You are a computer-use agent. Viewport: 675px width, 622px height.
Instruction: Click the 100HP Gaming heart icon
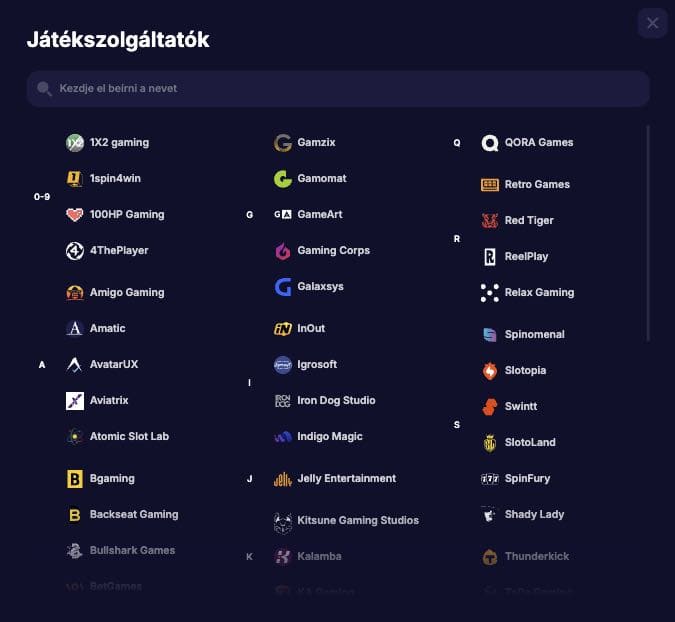tap(75, 215)
